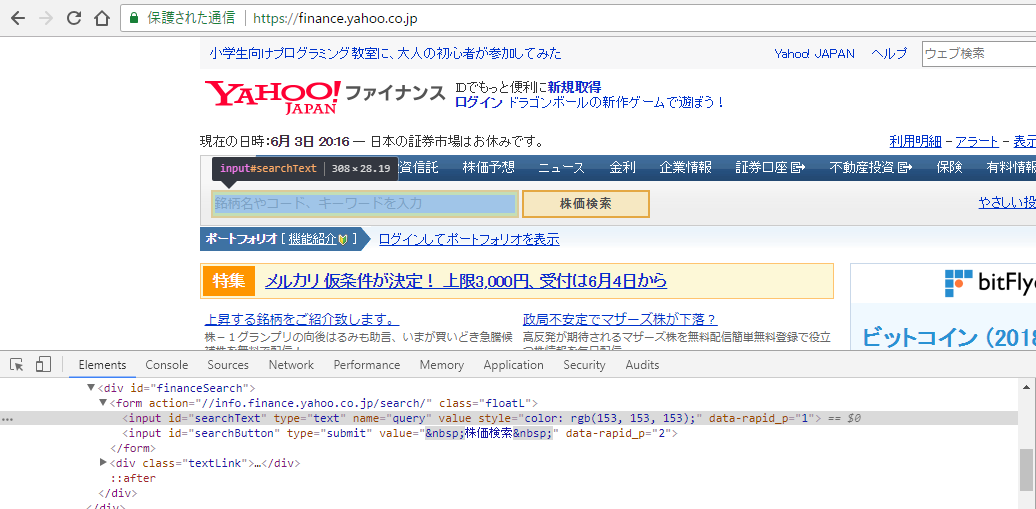Open the Memory tab
Screen dimensions: 1036x509
[441, 365]
